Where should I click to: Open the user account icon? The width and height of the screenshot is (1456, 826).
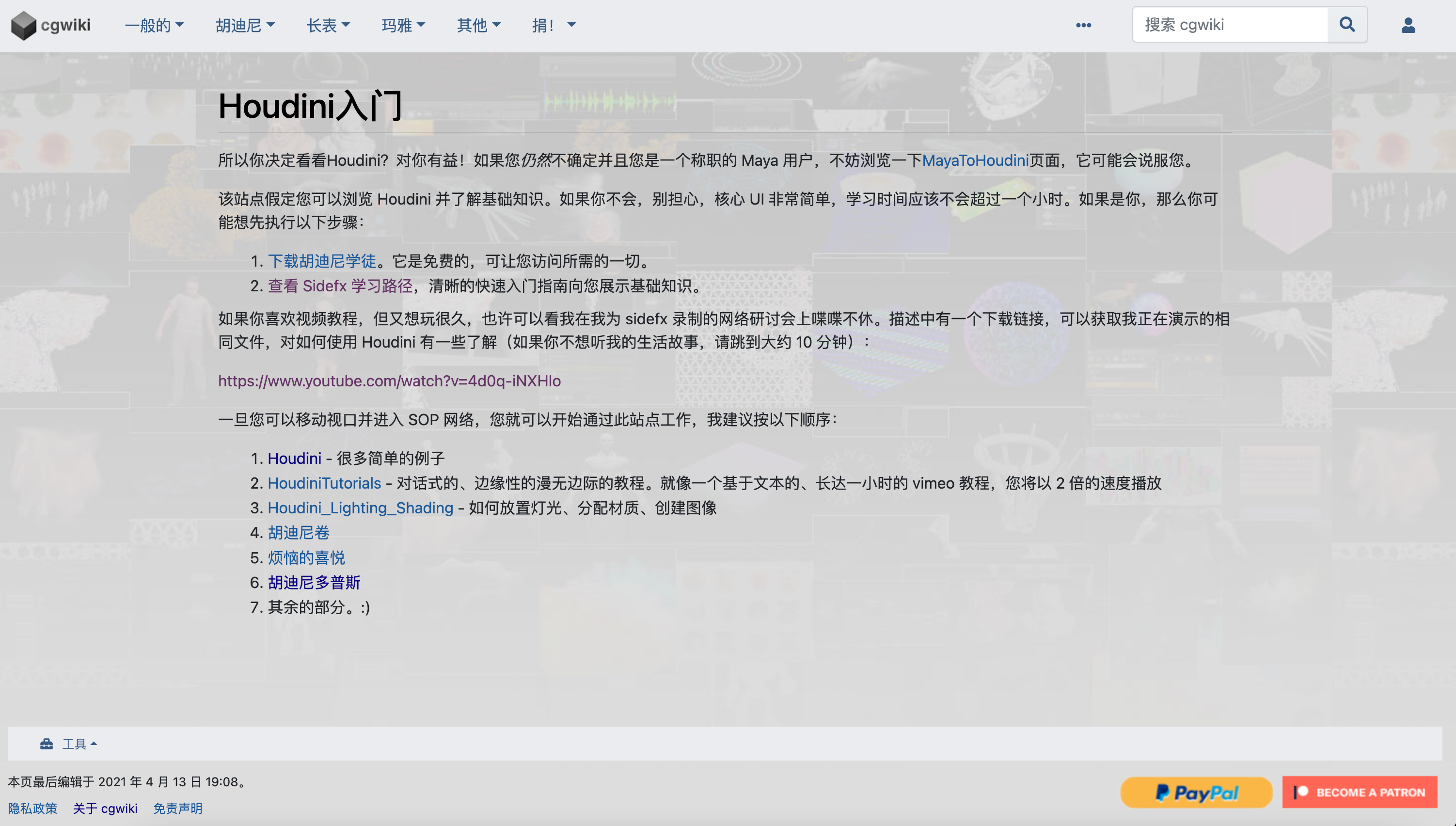pos(1409,25)
